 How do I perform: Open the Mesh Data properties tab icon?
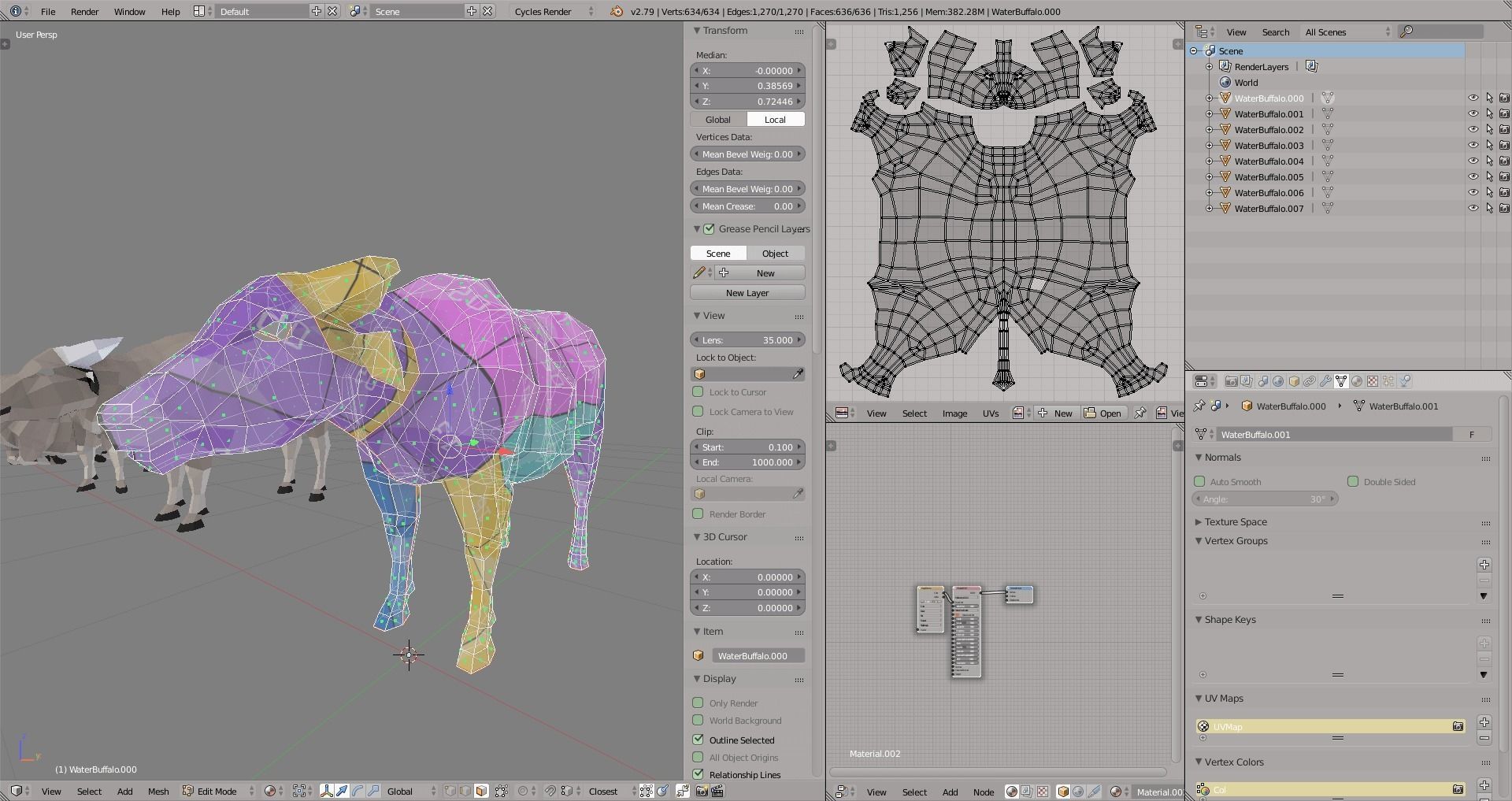[1341, 381]
